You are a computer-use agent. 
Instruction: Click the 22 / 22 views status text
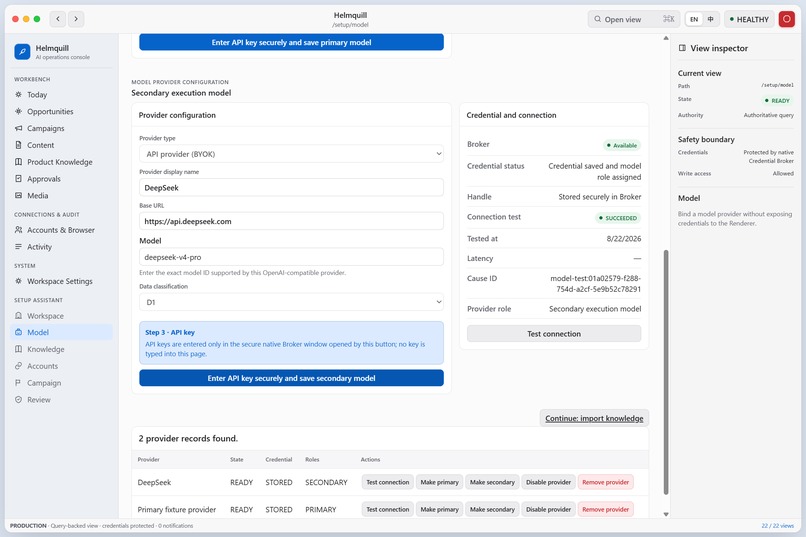click(x=777, y=526)
